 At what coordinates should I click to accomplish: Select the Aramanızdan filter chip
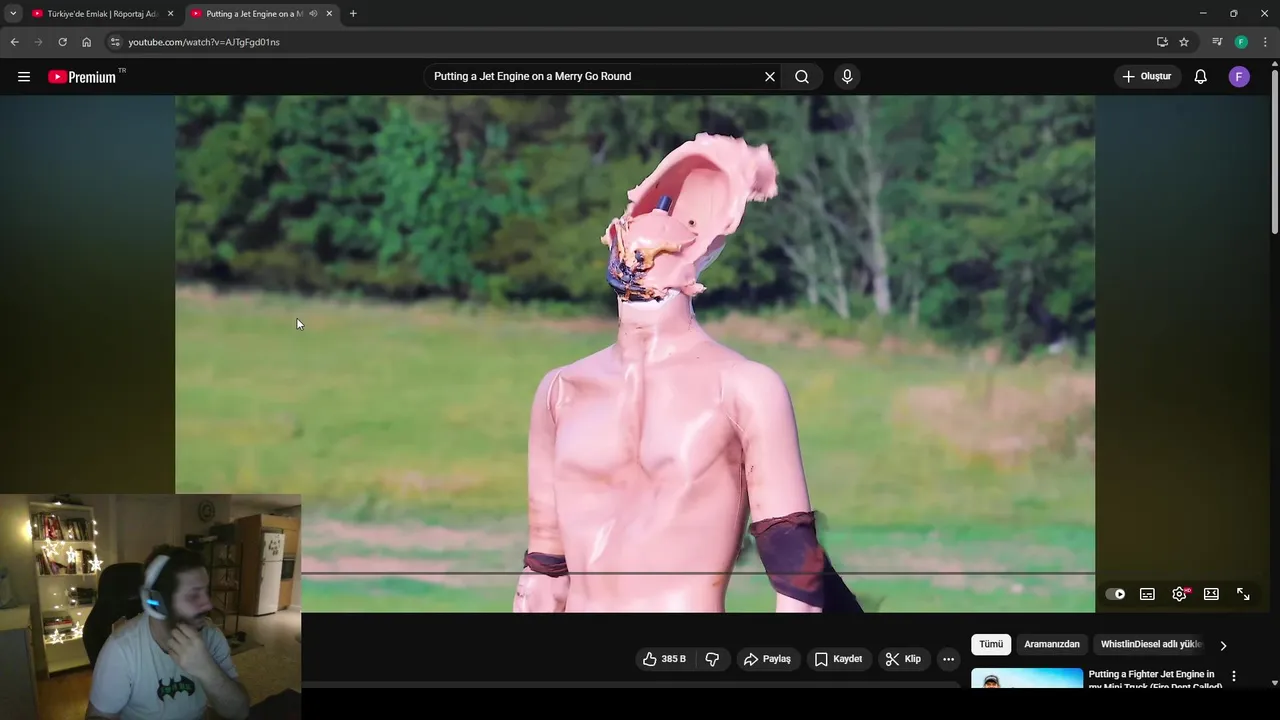[1052, 645]
